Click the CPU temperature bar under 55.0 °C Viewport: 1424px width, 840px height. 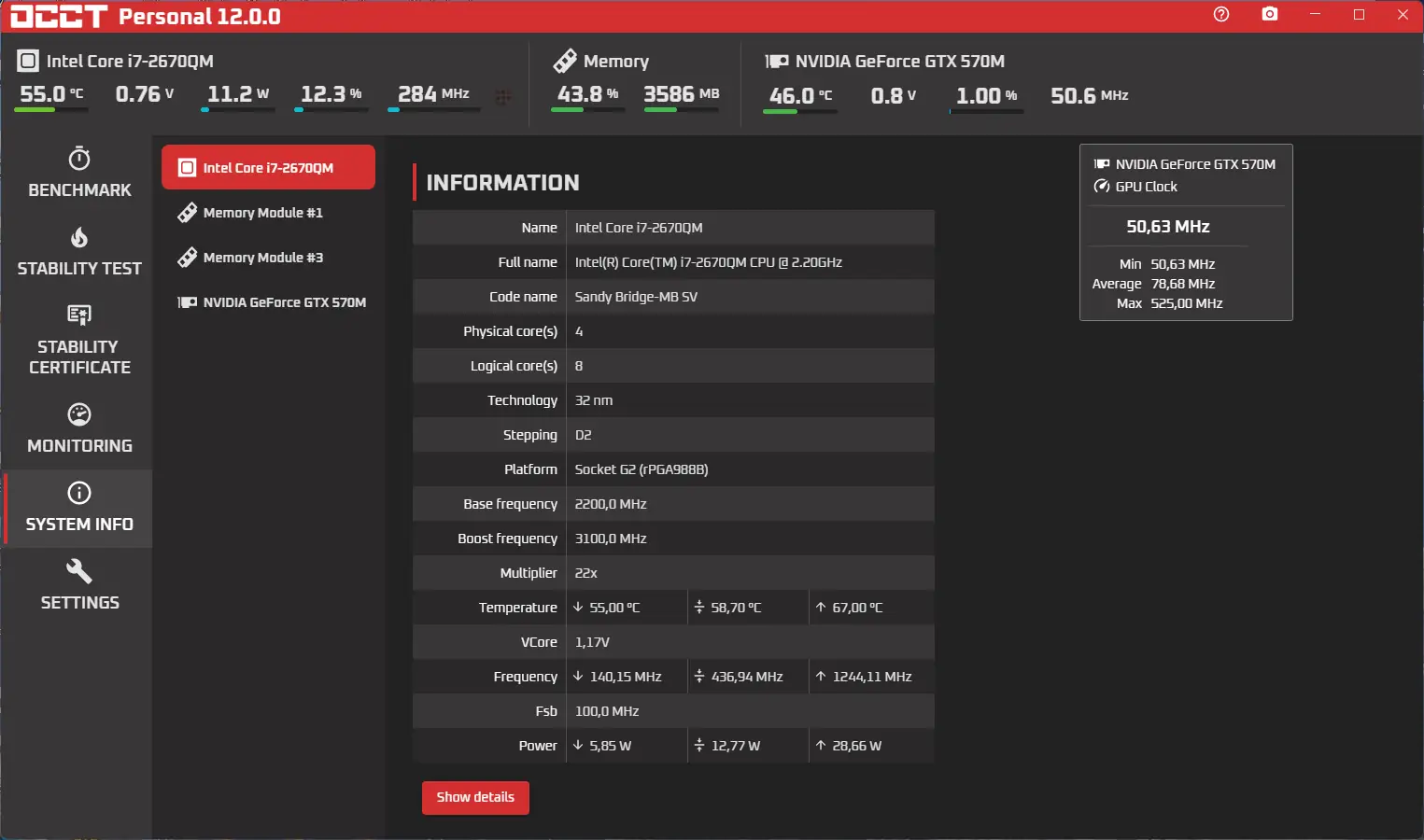51,110
